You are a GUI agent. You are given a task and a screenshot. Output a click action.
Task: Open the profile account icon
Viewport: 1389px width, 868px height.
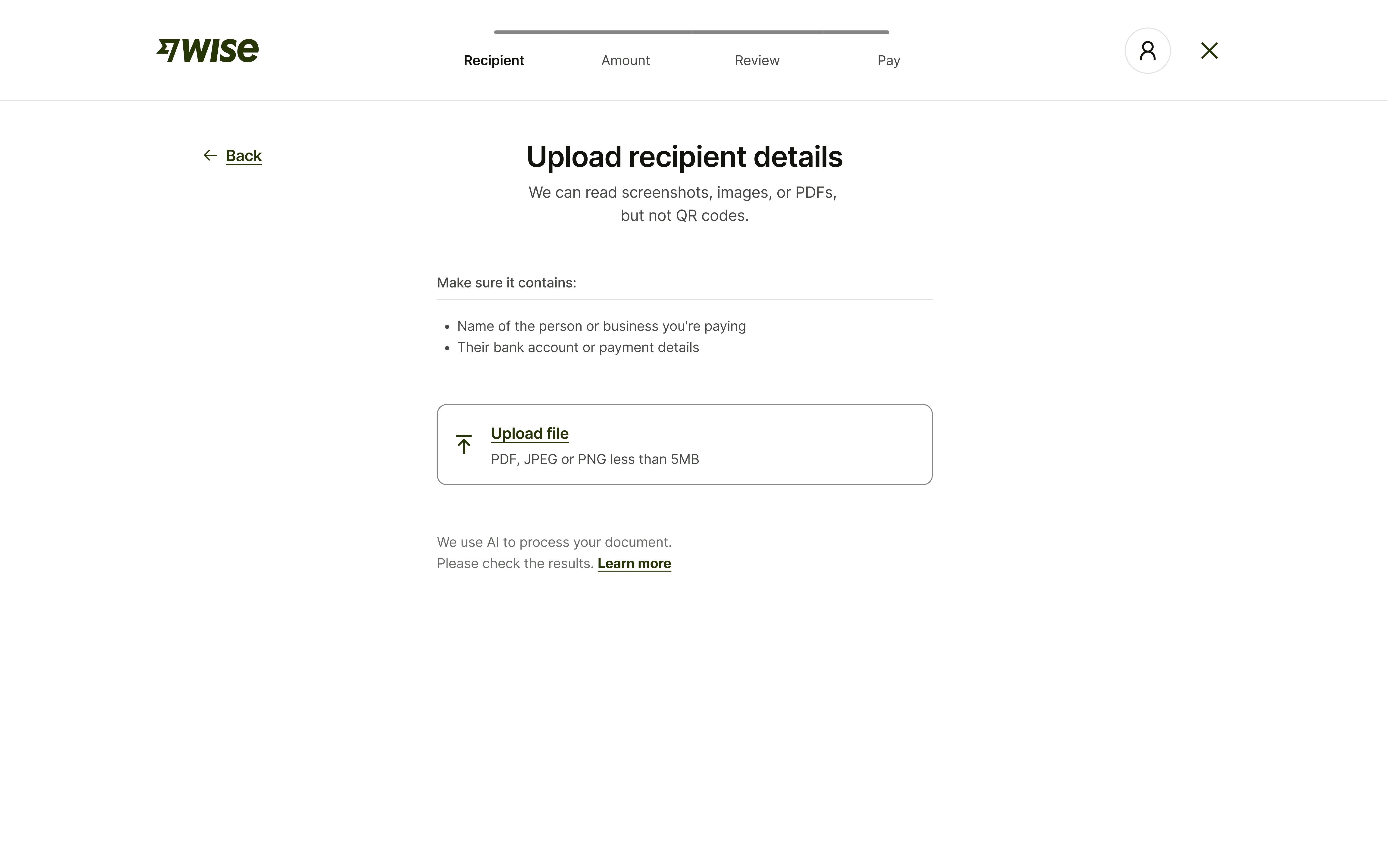(1147, 50)
